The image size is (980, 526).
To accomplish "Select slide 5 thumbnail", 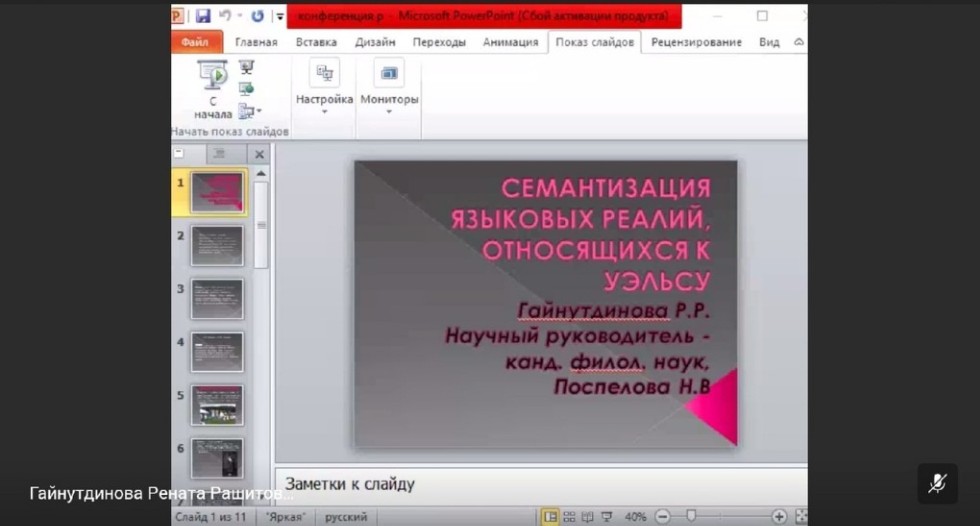I will point(217,405).
